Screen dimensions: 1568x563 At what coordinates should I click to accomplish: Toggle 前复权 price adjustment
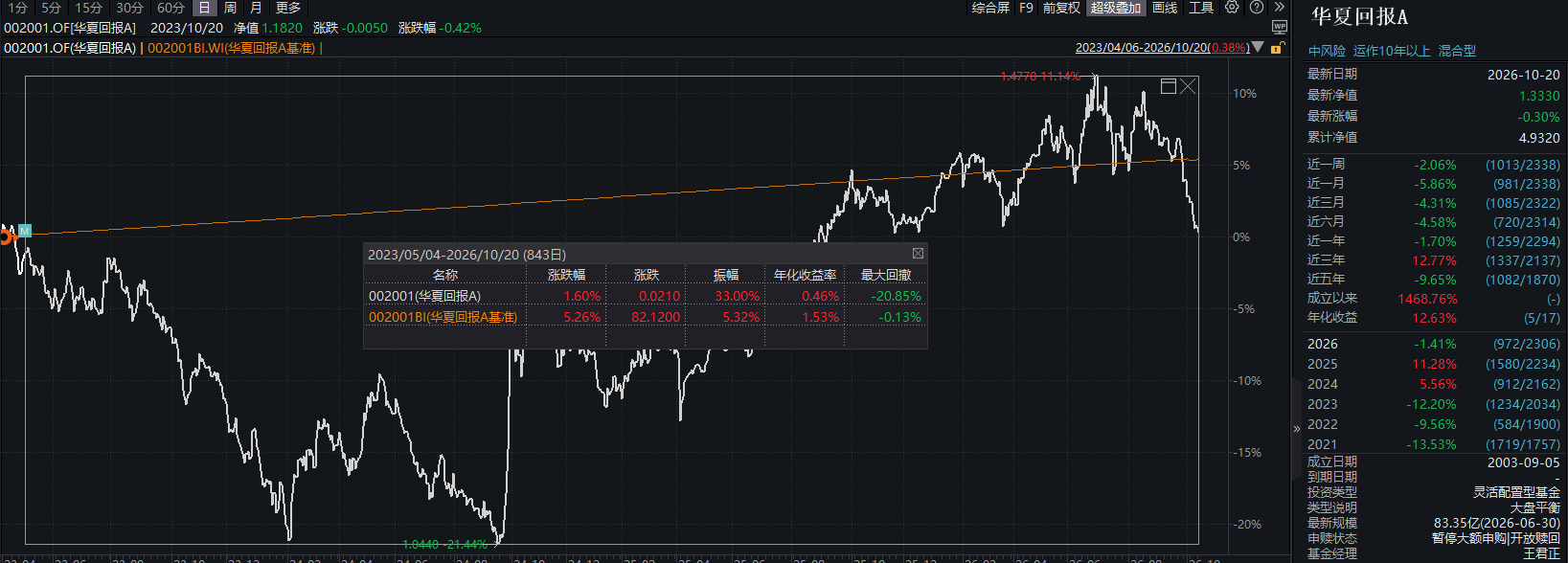tap(1061, 8)
